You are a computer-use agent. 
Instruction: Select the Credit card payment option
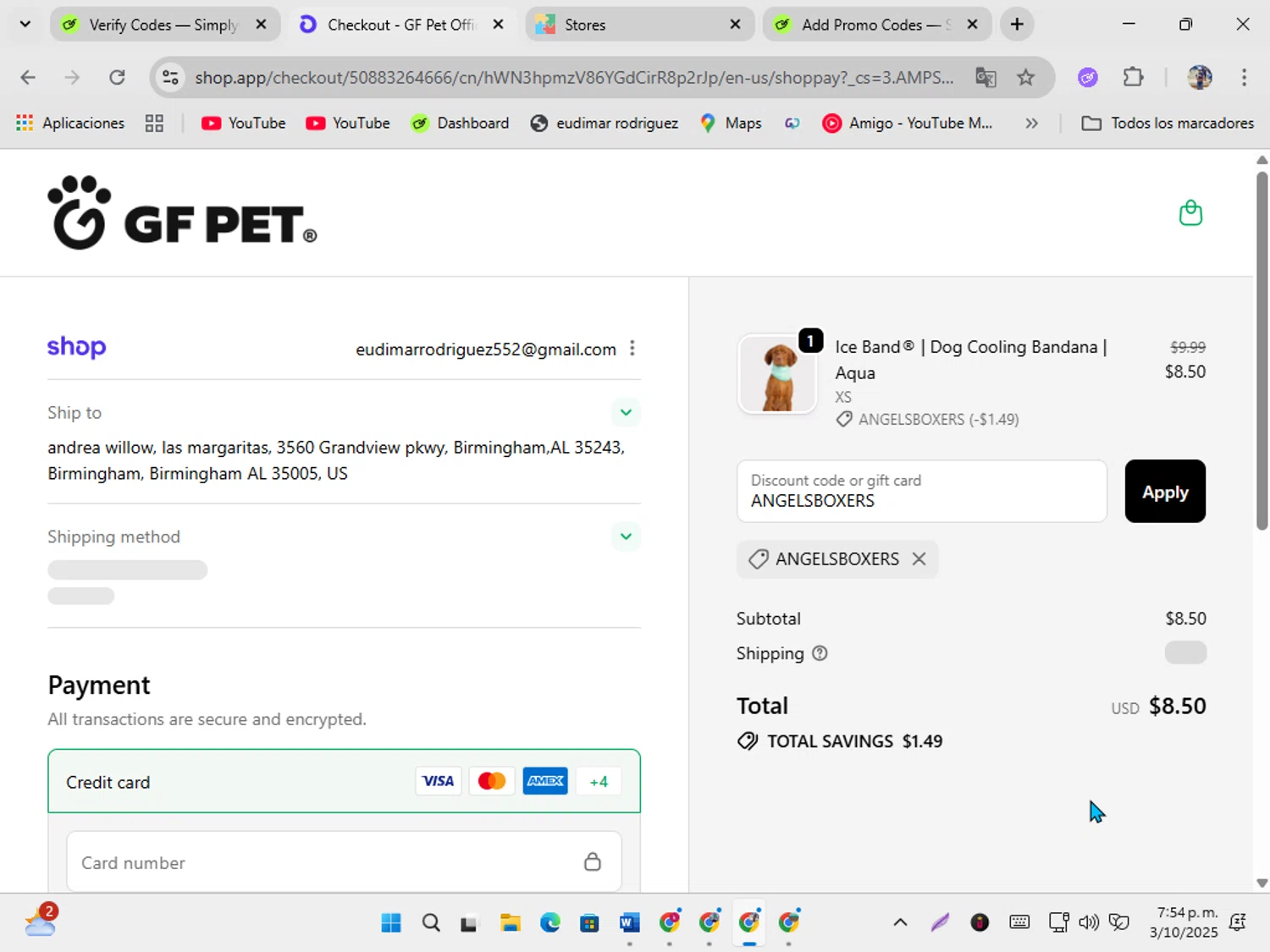tap(344, 781)
